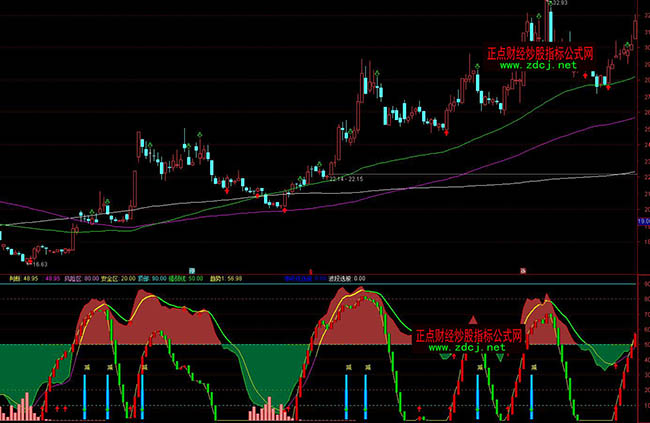Click the left event marker on time axis
This screenshot has width=650, height=423.
[191, 269]
